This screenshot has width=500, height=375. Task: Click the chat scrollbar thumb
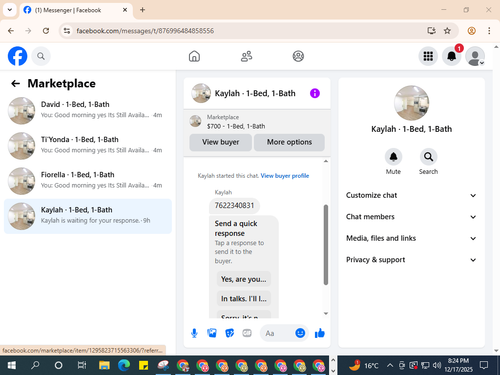pyautogui.click(x=326, y=245)
